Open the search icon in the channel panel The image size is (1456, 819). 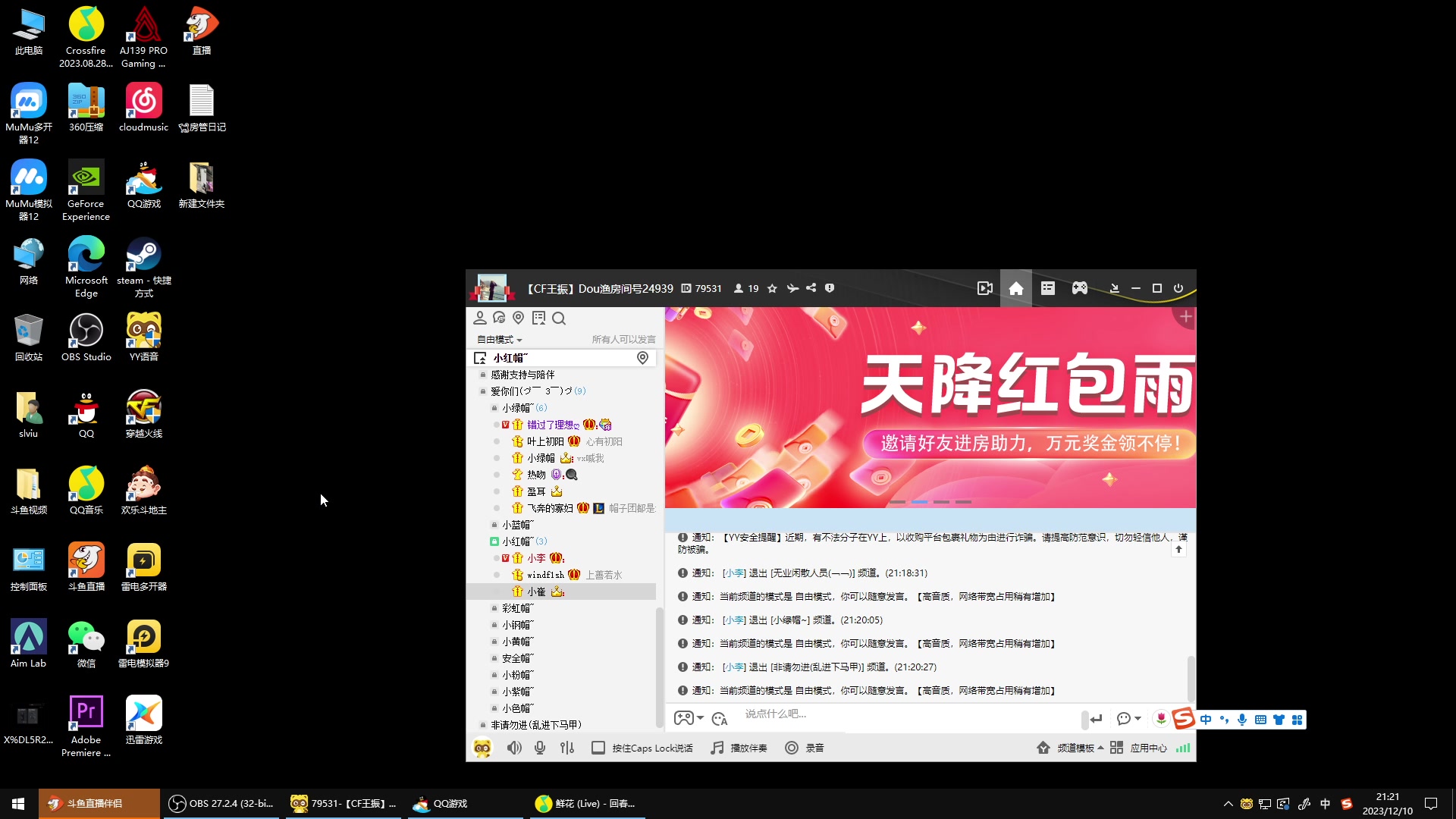click(559, 318)
